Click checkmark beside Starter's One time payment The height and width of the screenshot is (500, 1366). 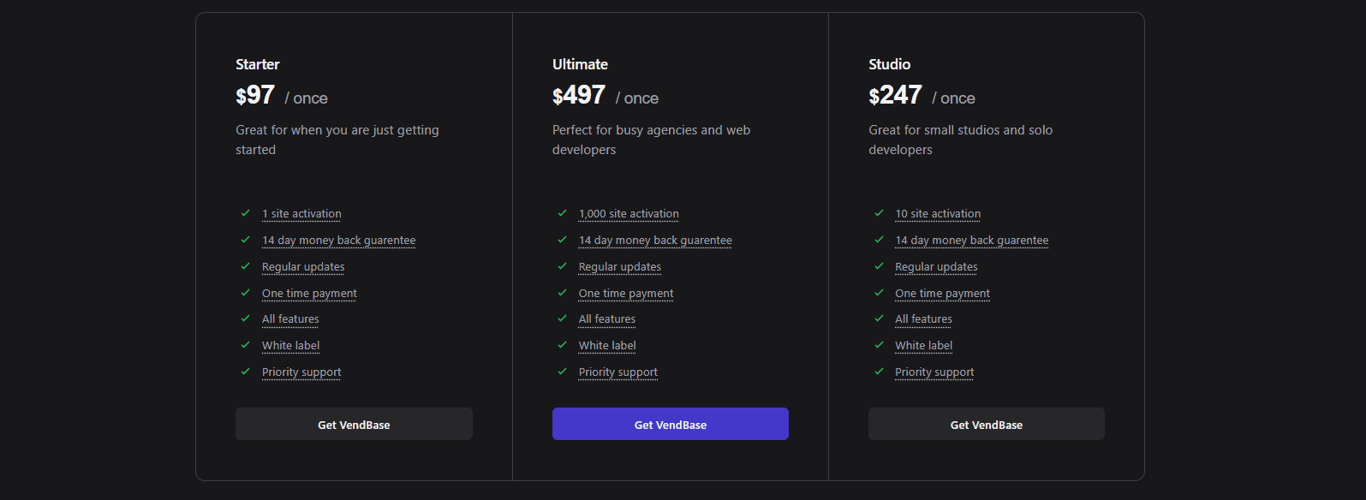tap(245, 292)
